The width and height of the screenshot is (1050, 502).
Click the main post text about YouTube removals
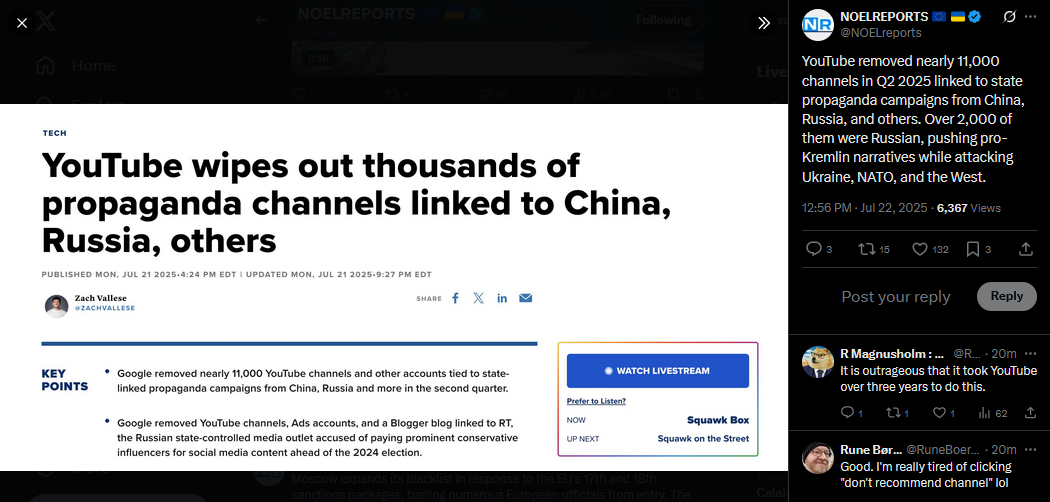click(x=914, y=119)
